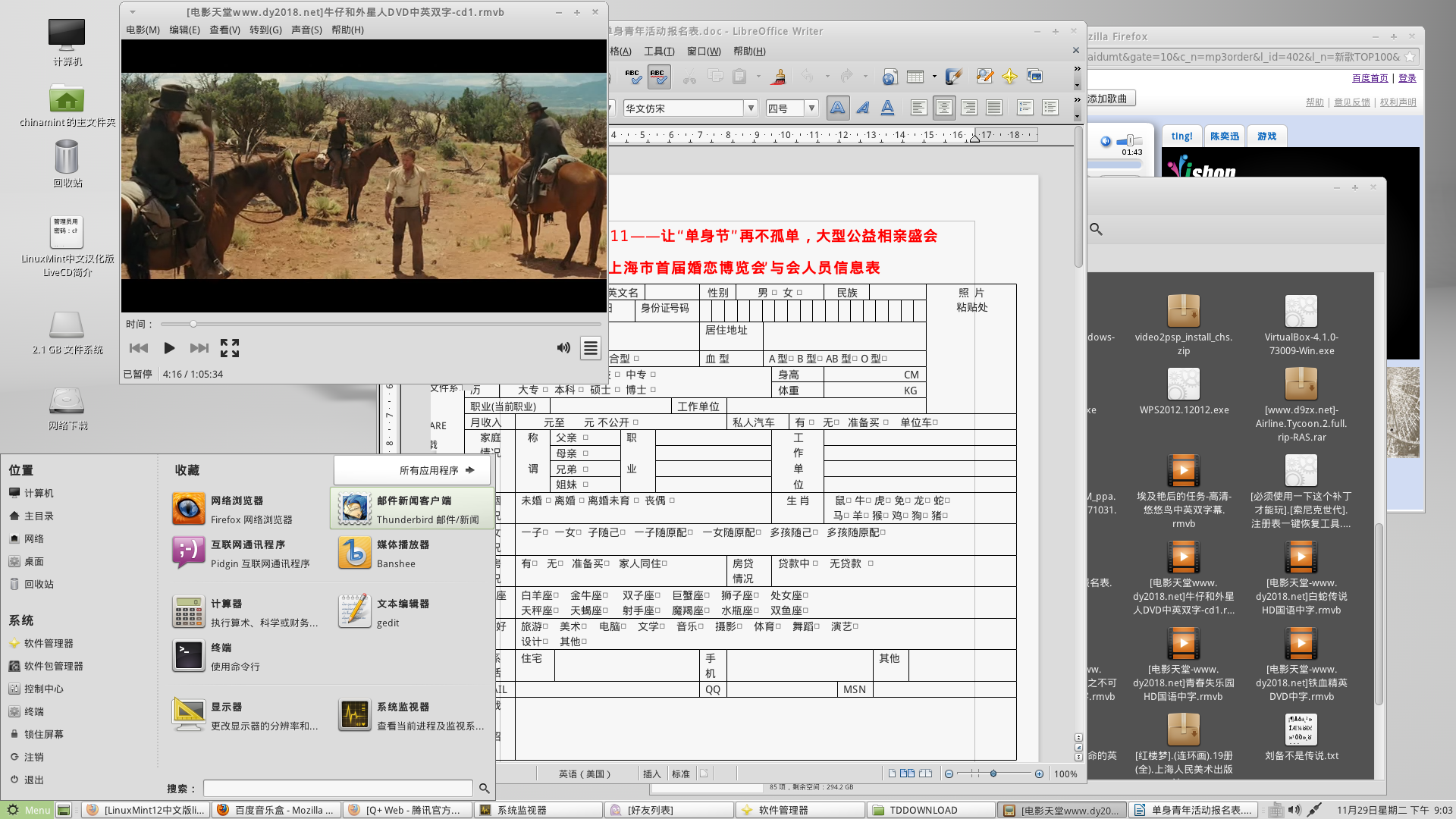
Task: Click the Gallery icon in Writer toolbar
Action: coord(1034,76)
